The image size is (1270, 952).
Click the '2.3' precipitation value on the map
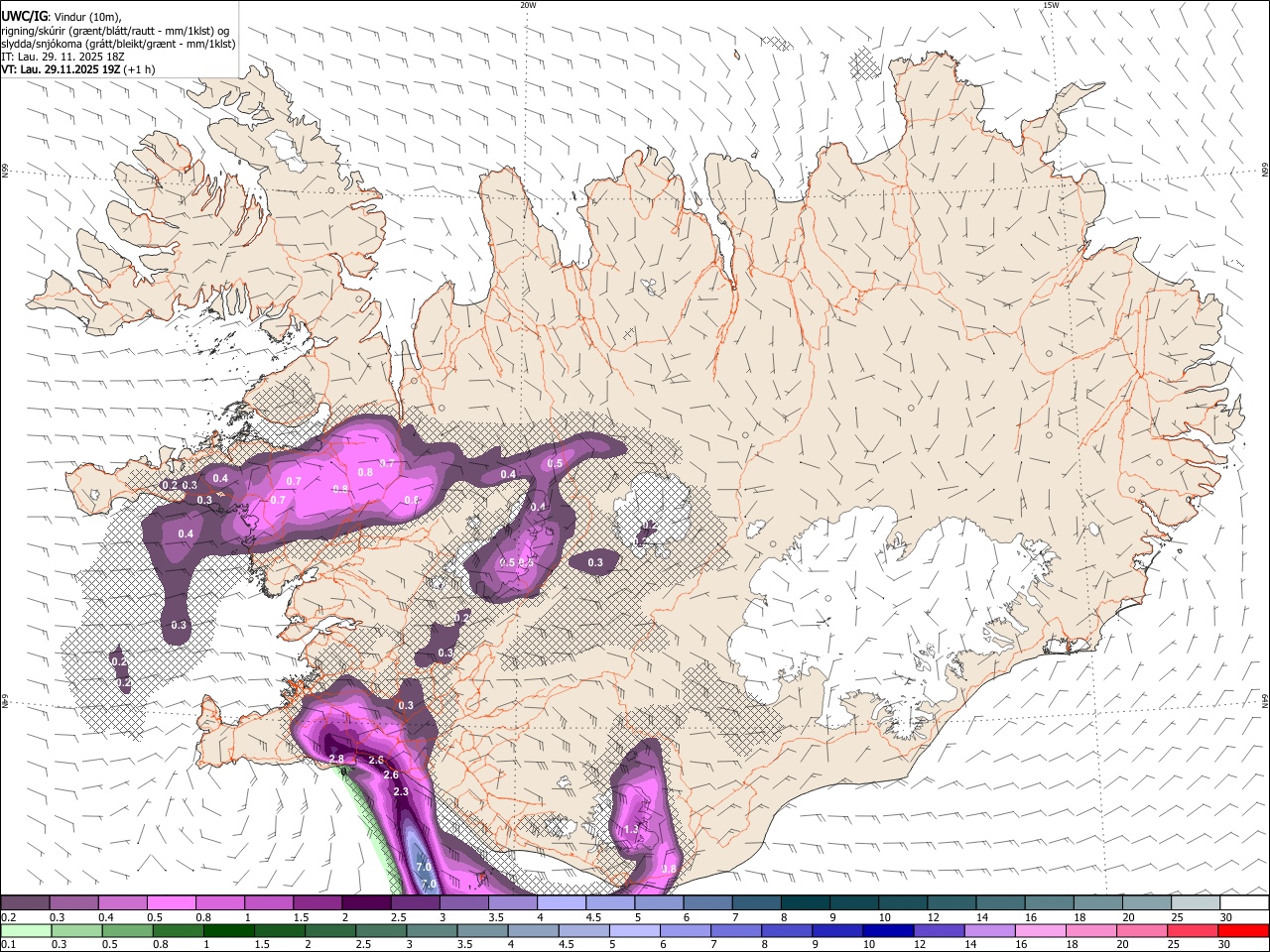tap(401, 791)
